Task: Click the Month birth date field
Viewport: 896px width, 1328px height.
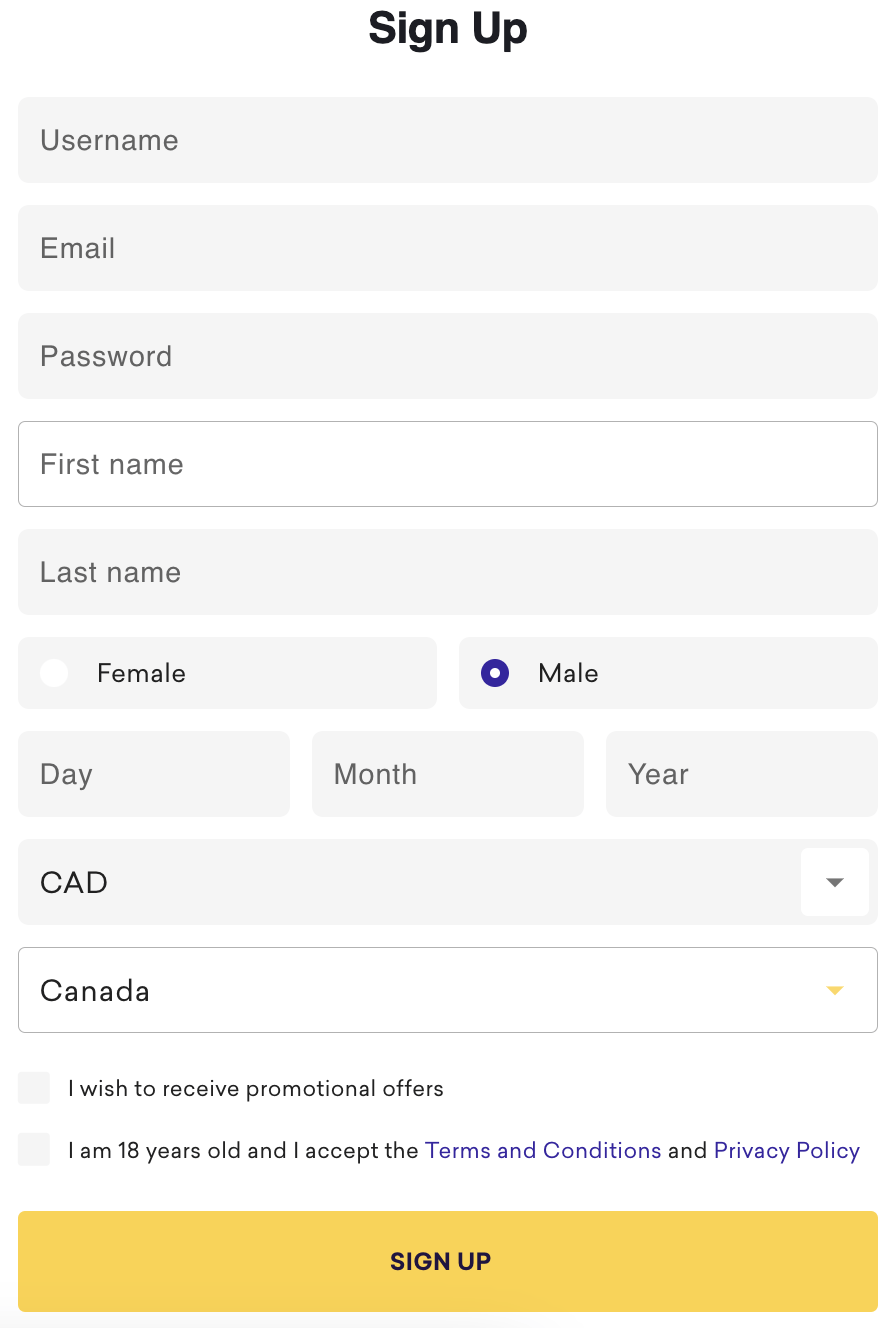Action: click(x=447, y=774)
